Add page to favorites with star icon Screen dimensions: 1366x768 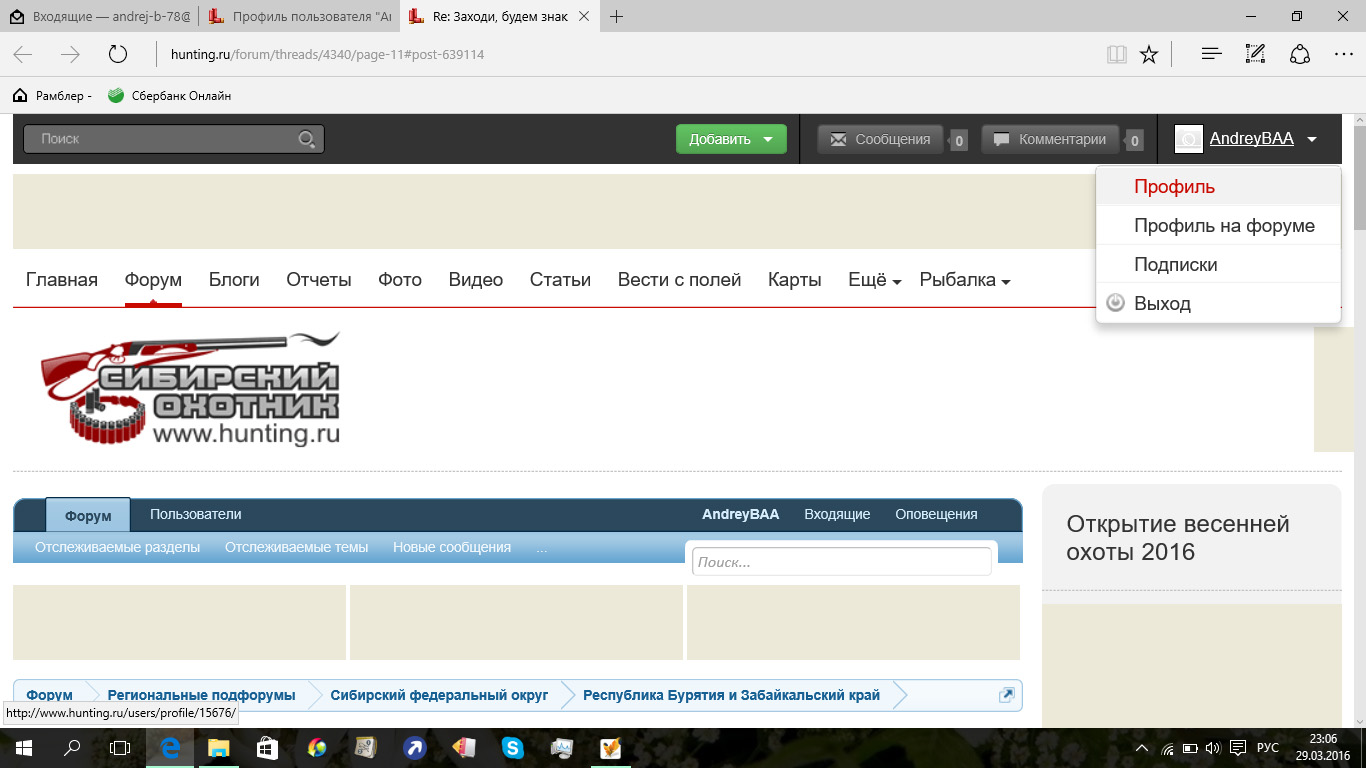(1149, 54)
